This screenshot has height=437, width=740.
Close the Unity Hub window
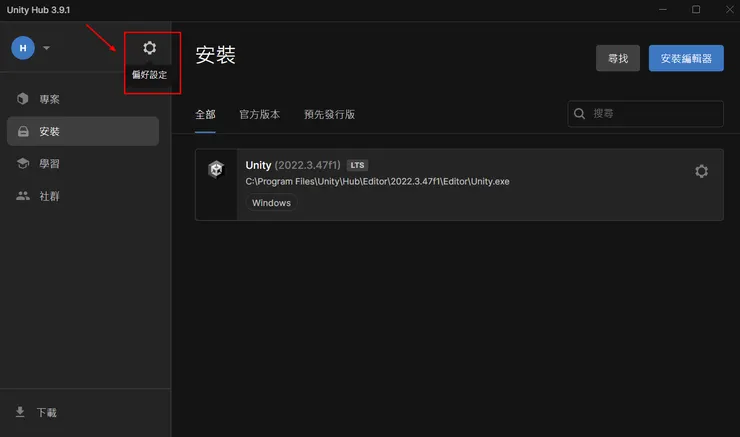[x=730, y=9]
